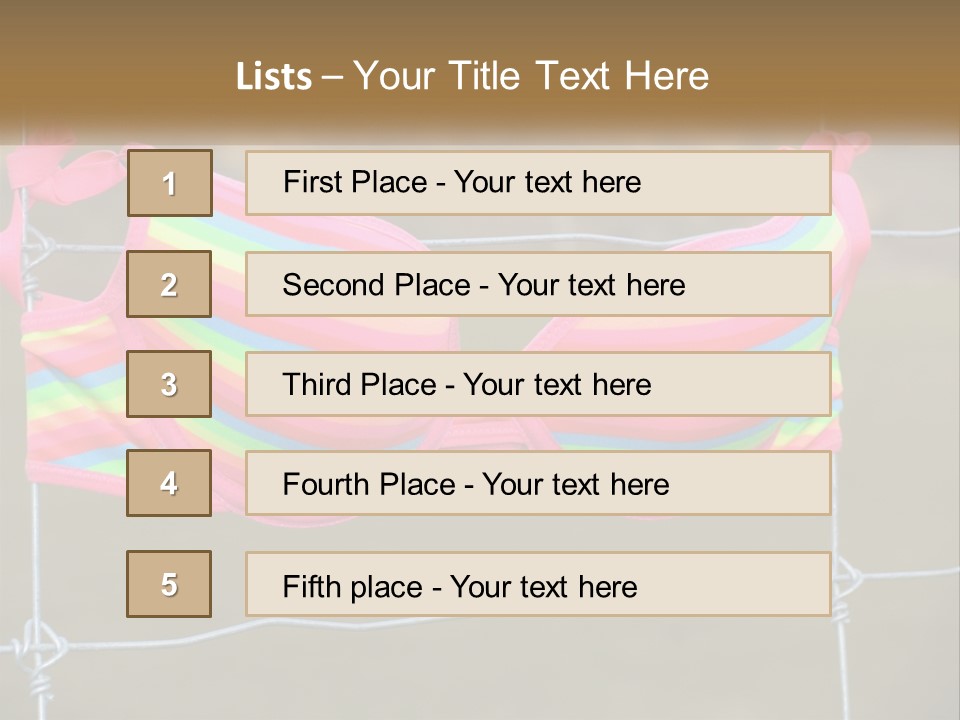The image size is (960, 720).
Task: Select the Fourth Place text box
Action: point(538,483)
